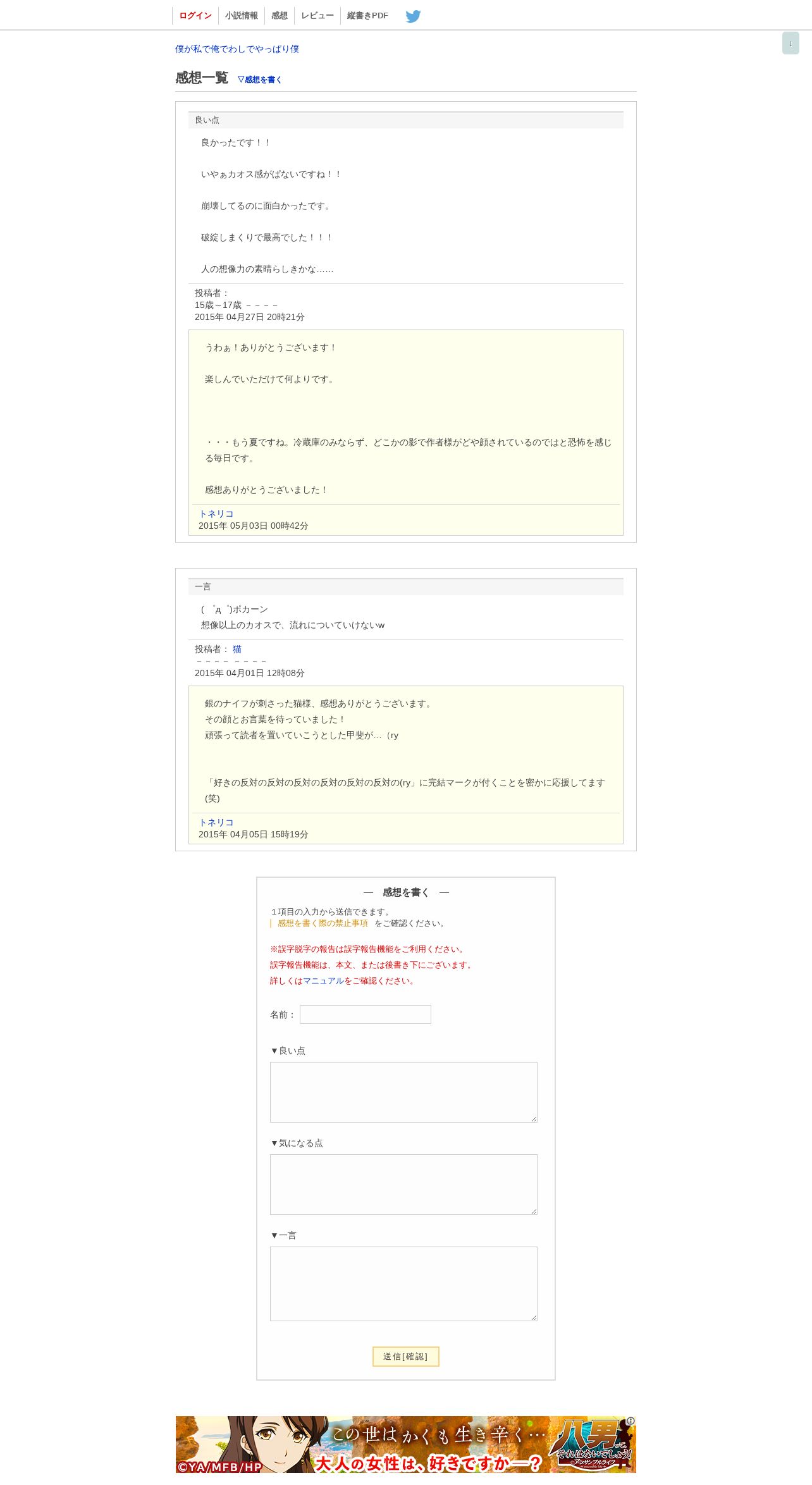Image resolution: width=812 pixels, height=1485 pixels.
Task: Focus the 気になる点 textarea
Action: point(403,1185)
